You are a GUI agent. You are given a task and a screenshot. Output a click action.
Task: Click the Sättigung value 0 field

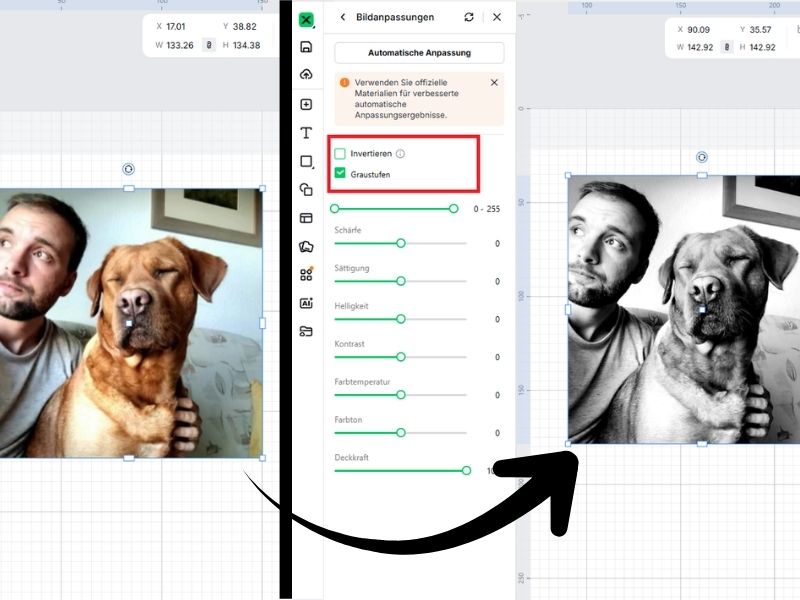click(497, 282)
